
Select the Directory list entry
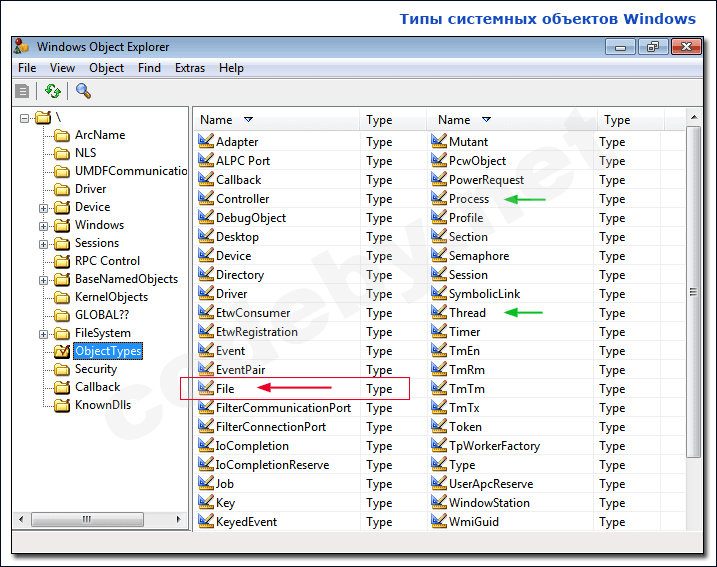pyautogui.click(x=240, y=275)
